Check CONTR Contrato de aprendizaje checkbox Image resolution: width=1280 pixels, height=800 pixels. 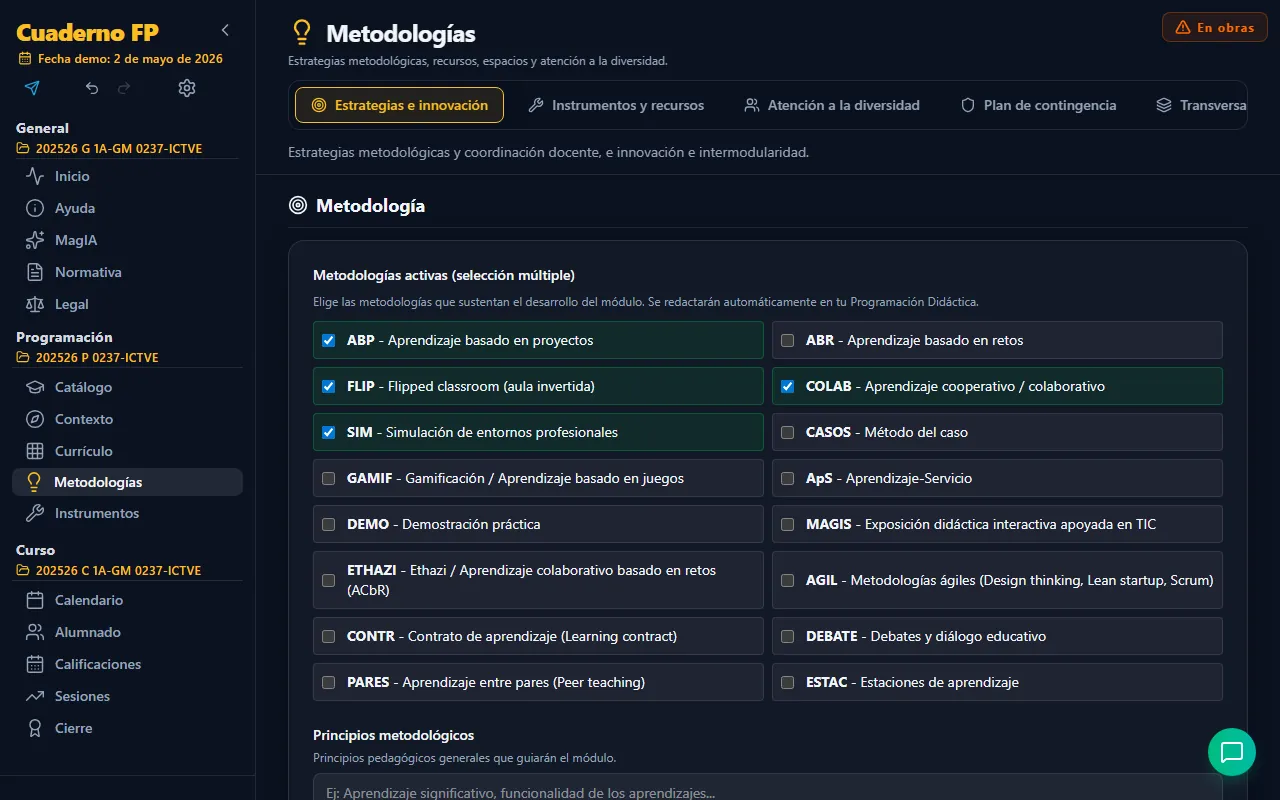[x=328, y=636]
